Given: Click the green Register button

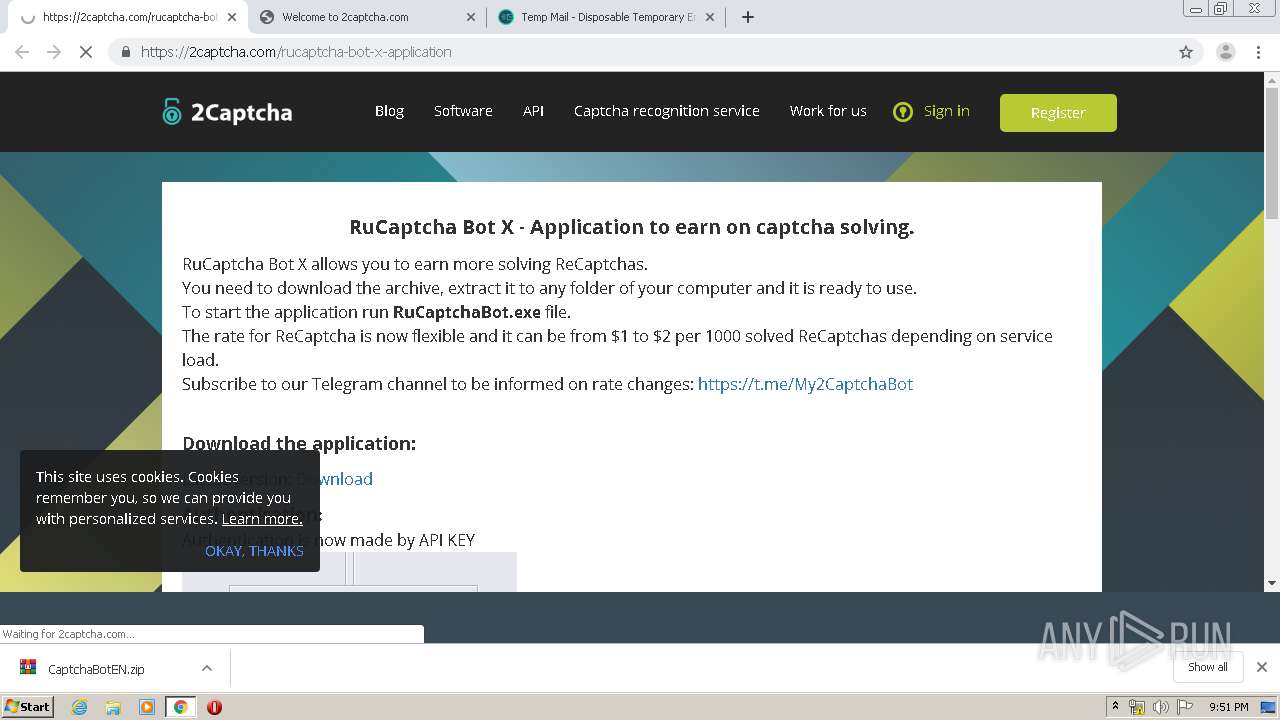Looking at the screenshot, I should (x=1058, y=113).
